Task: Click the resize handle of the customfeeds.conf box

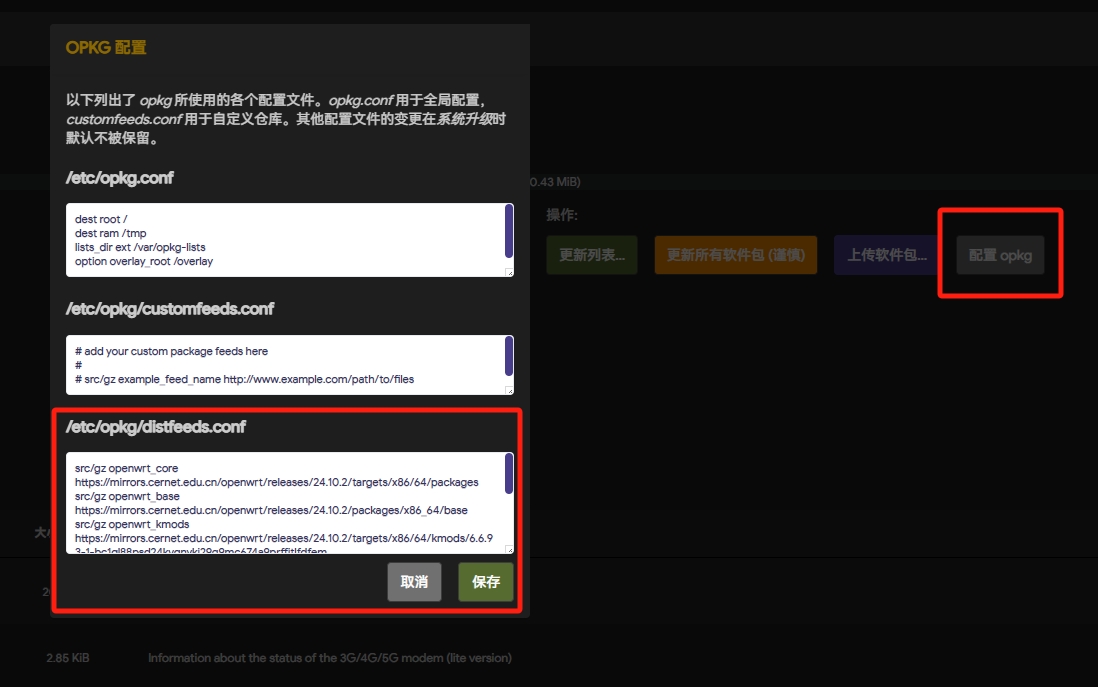Action: 509,390
